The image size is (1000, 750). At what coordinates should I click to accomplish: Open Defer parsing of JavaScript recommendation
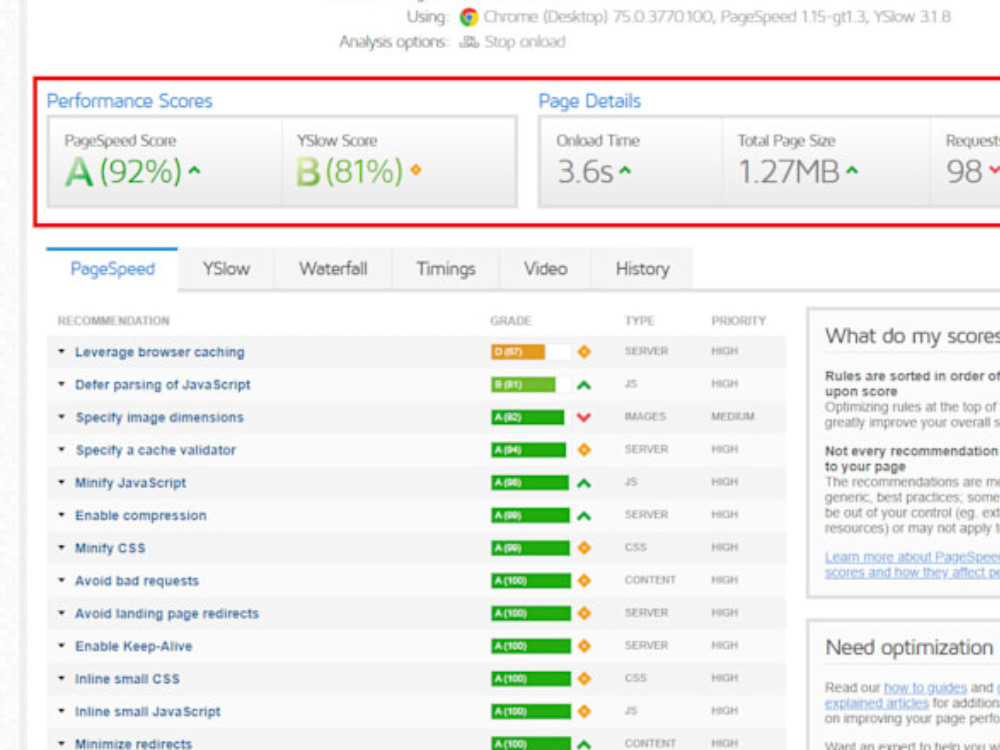tap(163, 385)
